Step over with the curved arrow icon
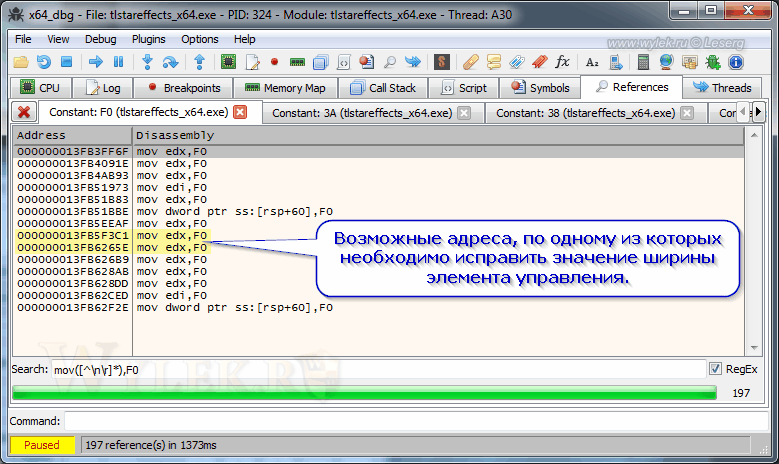Image resolution: width=779 pixels, height=464 pixels. pos(170,62)
